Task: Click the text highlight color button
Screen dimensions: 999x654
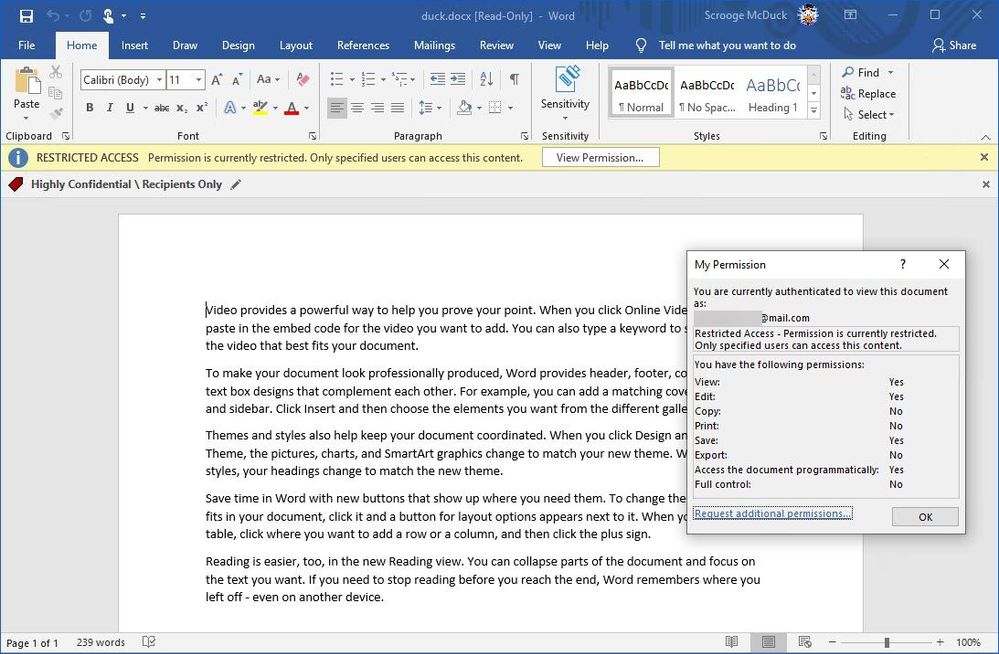Action: pyautogui.click(x=259, y=108)
